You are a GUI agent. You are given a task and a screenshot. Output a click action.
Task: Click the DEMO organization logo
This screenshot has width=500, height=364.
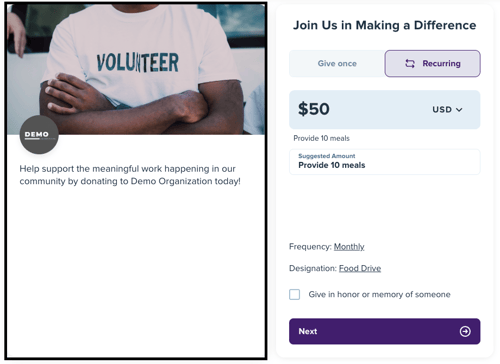pyautogui.click(x=39, y=135)
